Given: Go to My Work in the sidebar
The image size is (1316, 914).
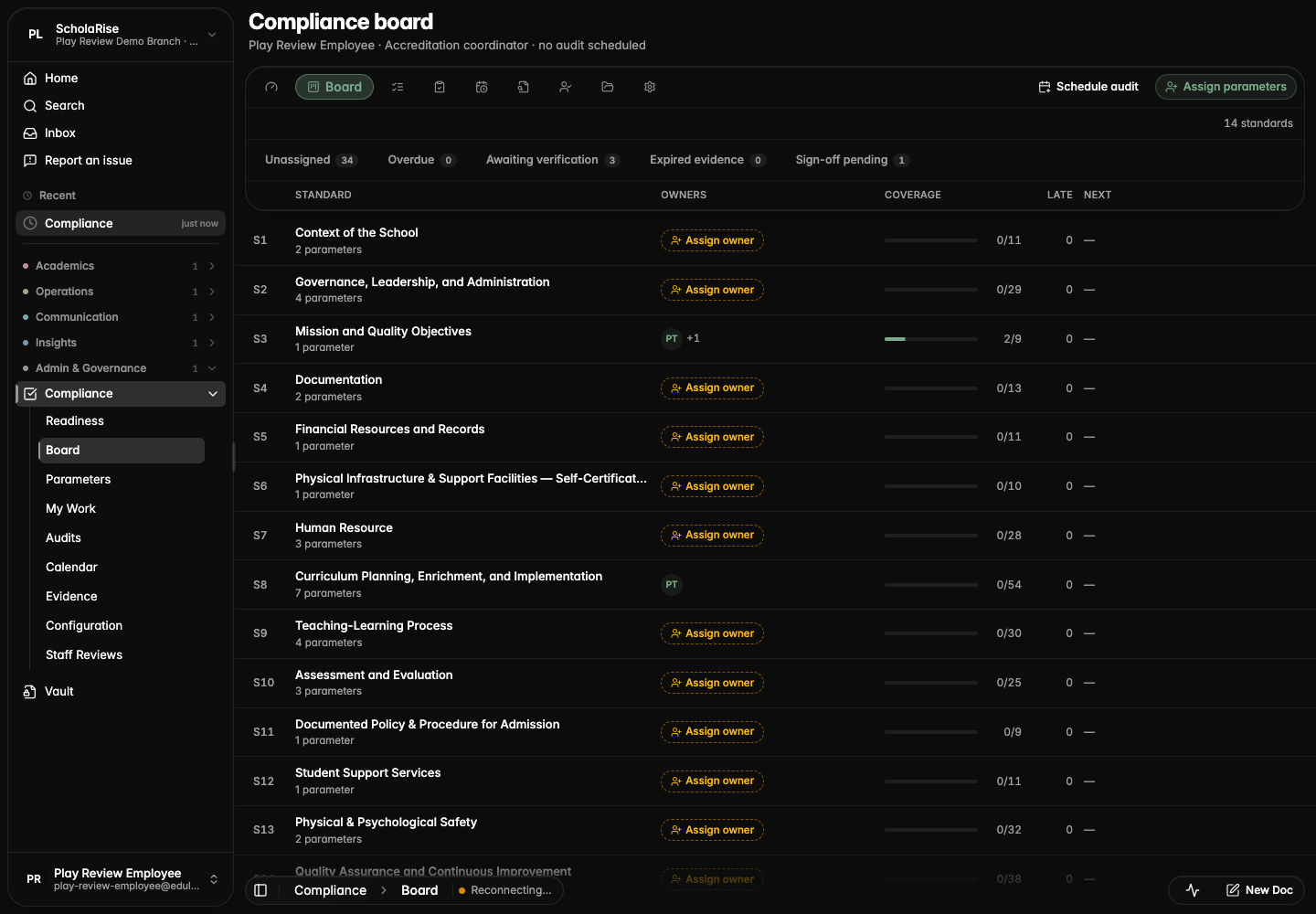Looking at the screenshot, I should pos(121,509).
